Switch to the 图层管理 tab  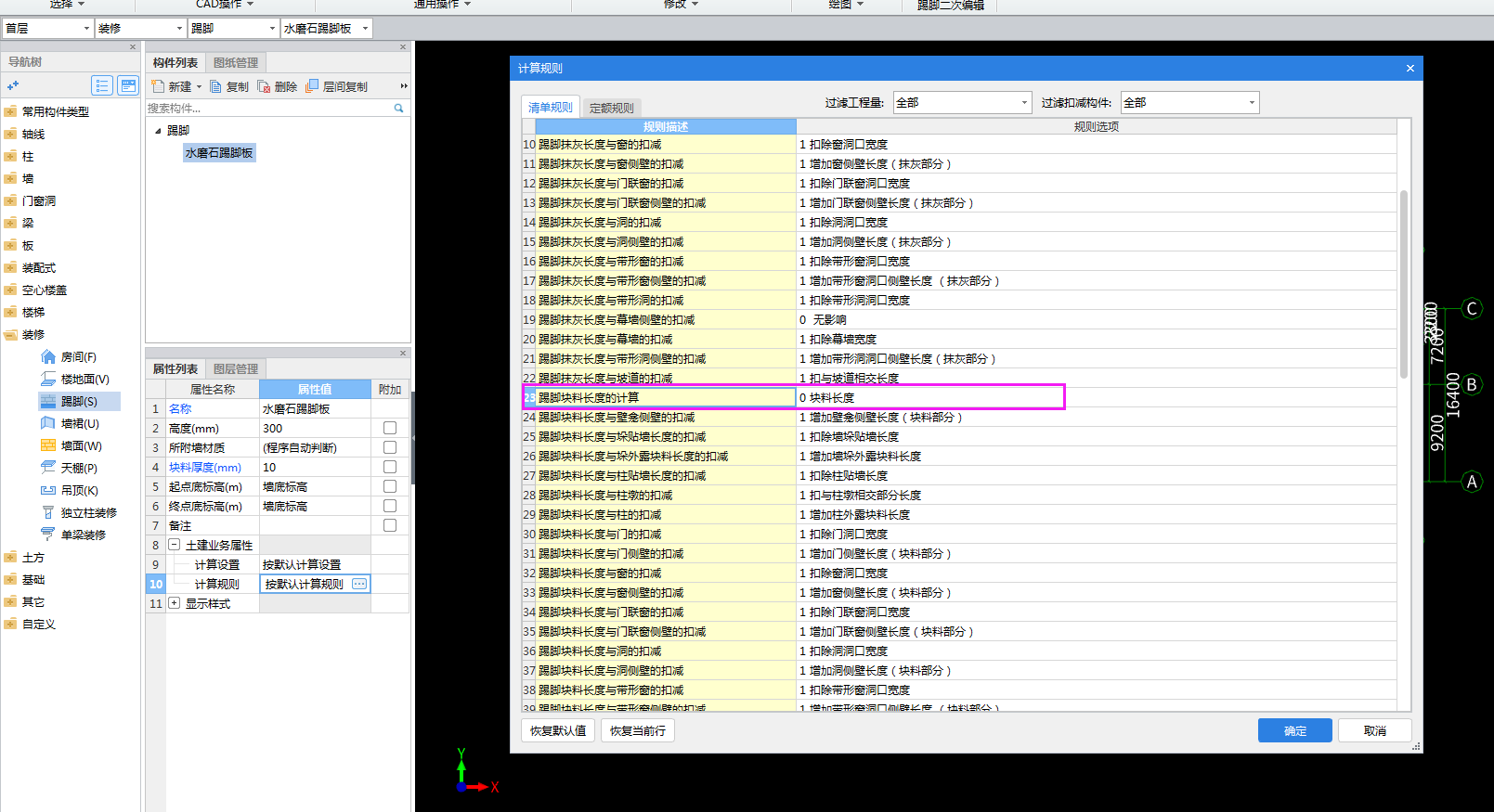pyautogui.click(x=236, y=368)
